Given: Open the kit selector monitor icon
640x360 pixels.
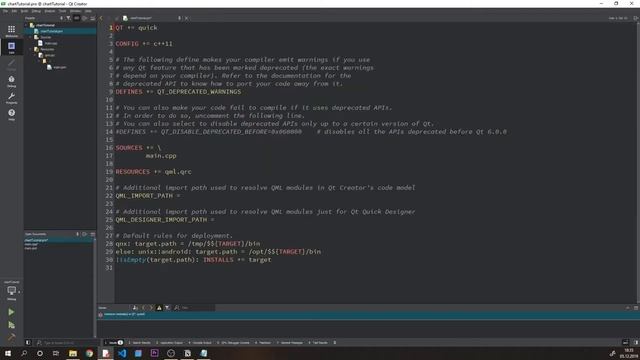Looking at the screenshot, I should [x=11, y=291].
